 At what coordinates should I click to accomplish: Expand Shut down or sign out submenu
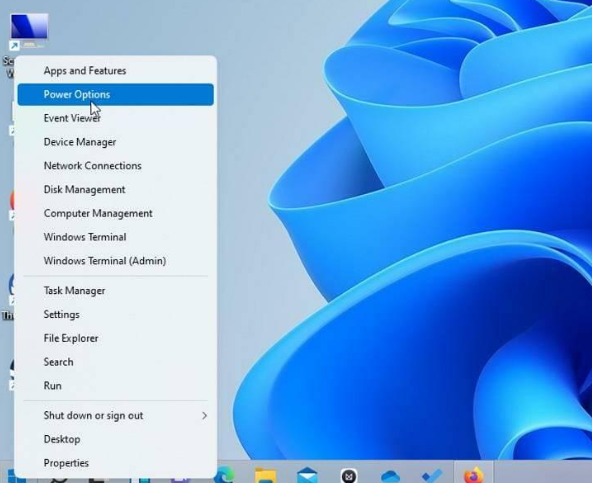coord(116,416)
